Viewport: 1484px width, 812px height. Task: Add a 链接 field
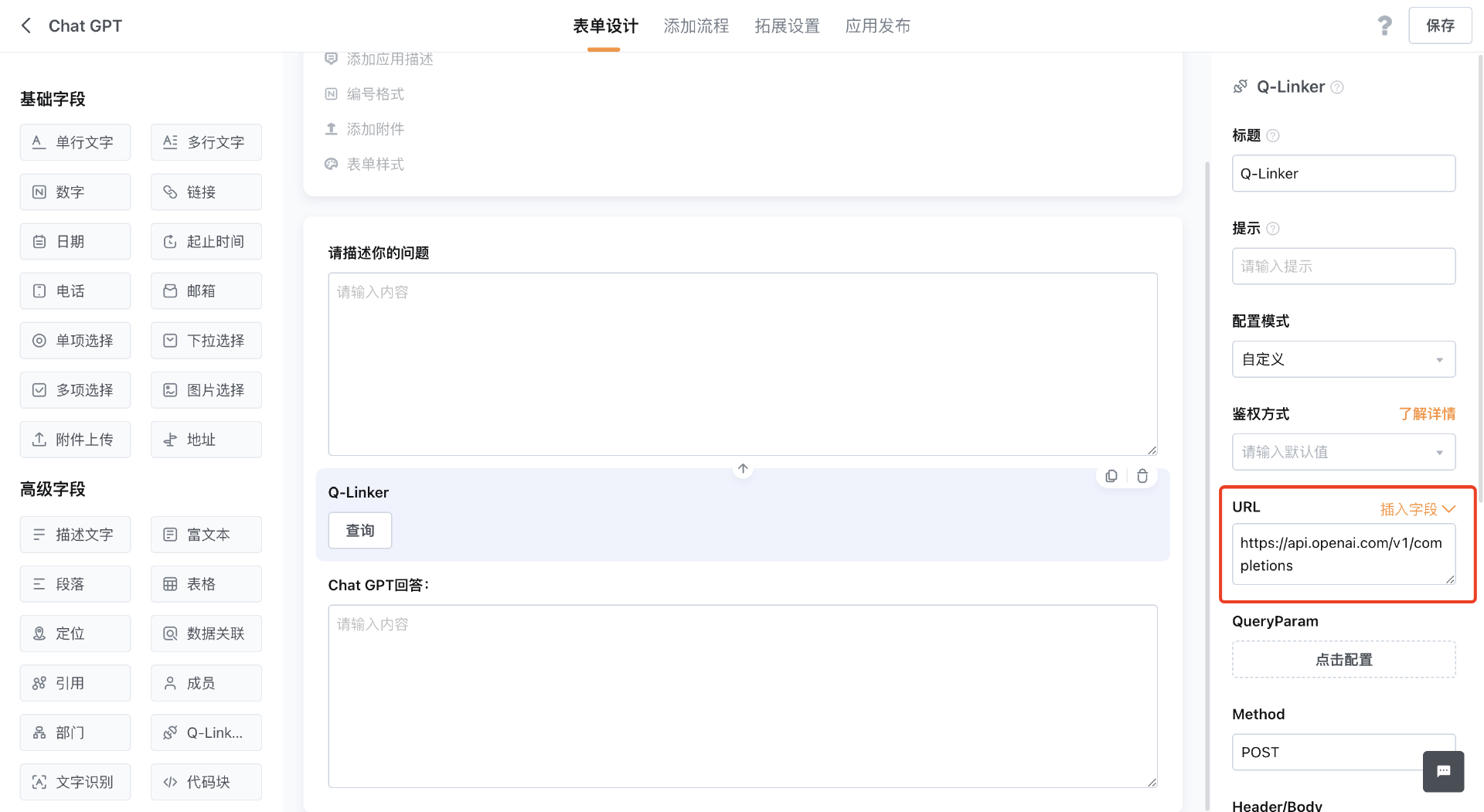(x=206, y=192)
